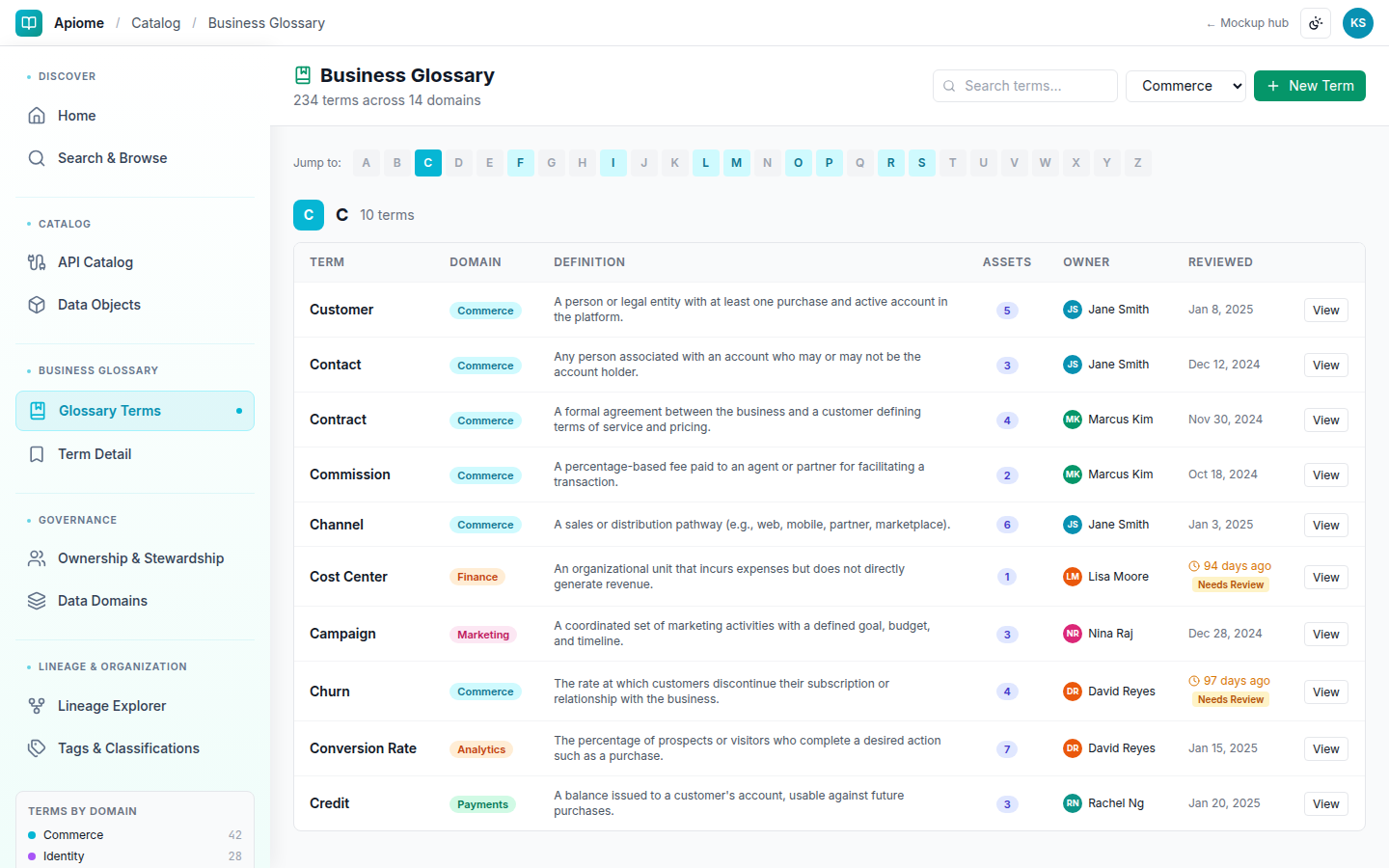Click the Payments domain tag
Screen dimensions: 1389x868
[x=482, y=804]
